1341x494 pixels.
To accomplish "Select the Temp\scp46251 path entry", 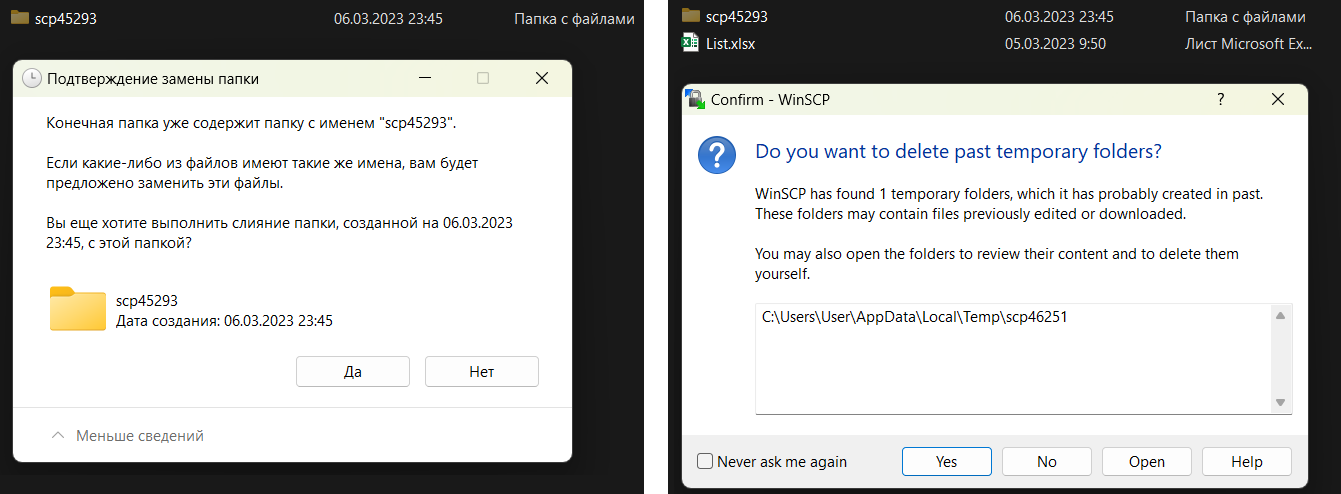I will pyautogui.click(x=907, y=317).
